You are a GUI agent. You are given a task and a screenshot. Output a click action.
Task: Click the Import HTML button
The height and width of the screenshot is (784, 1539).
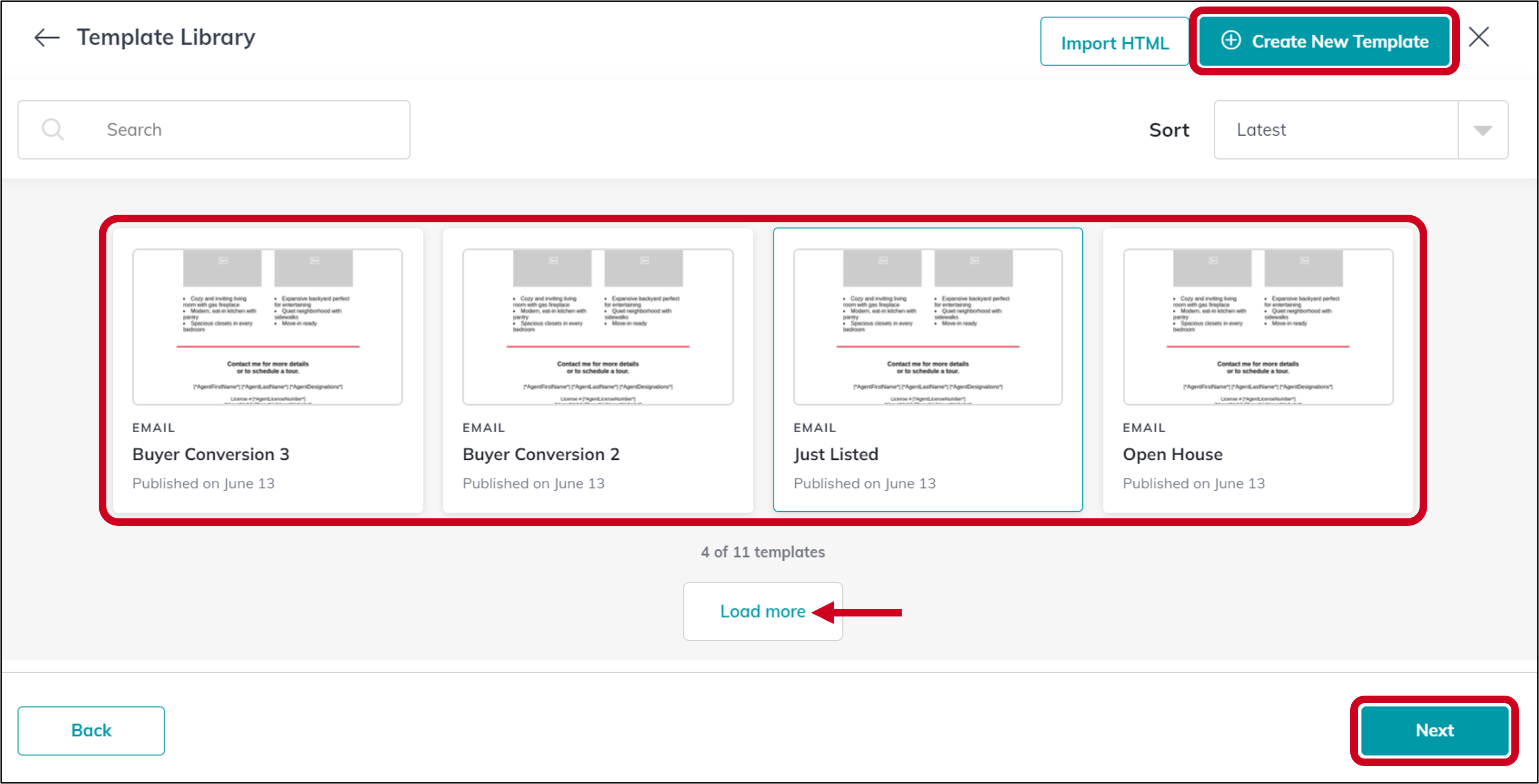1114,42
